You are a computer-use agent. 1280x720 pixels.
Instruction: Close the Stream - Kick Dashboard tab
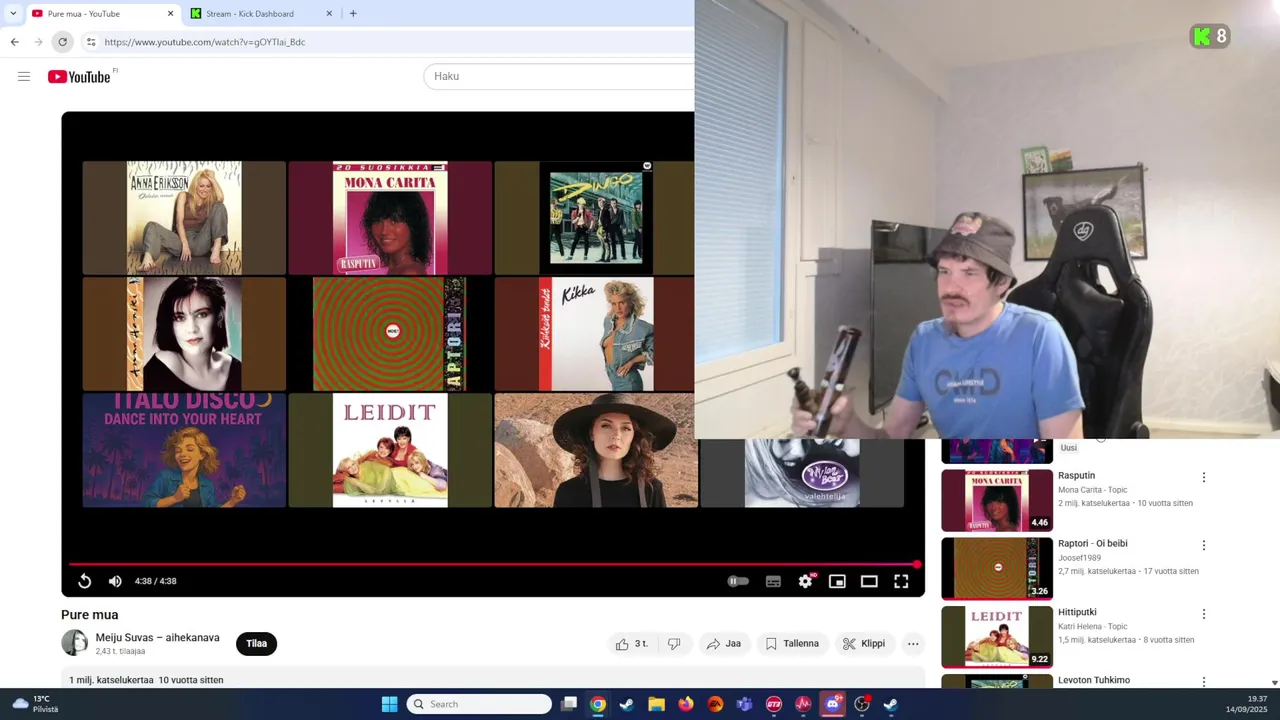coord(329,14)
